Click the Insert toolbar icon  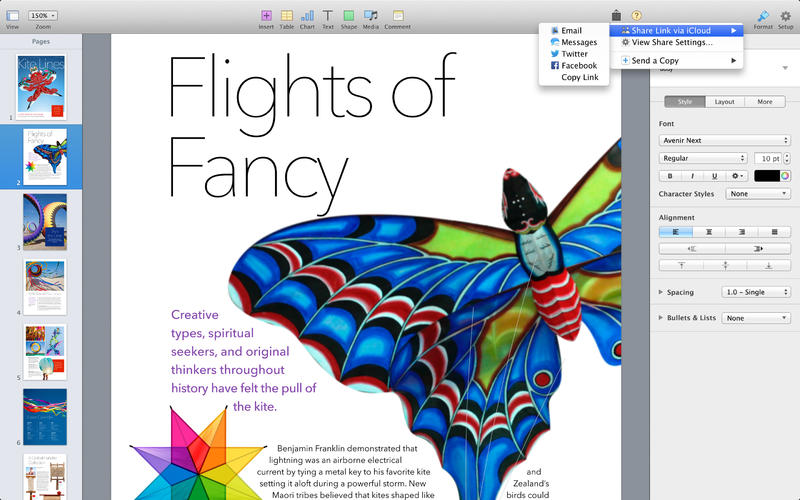pyautogui.click(x=266, y=16)
